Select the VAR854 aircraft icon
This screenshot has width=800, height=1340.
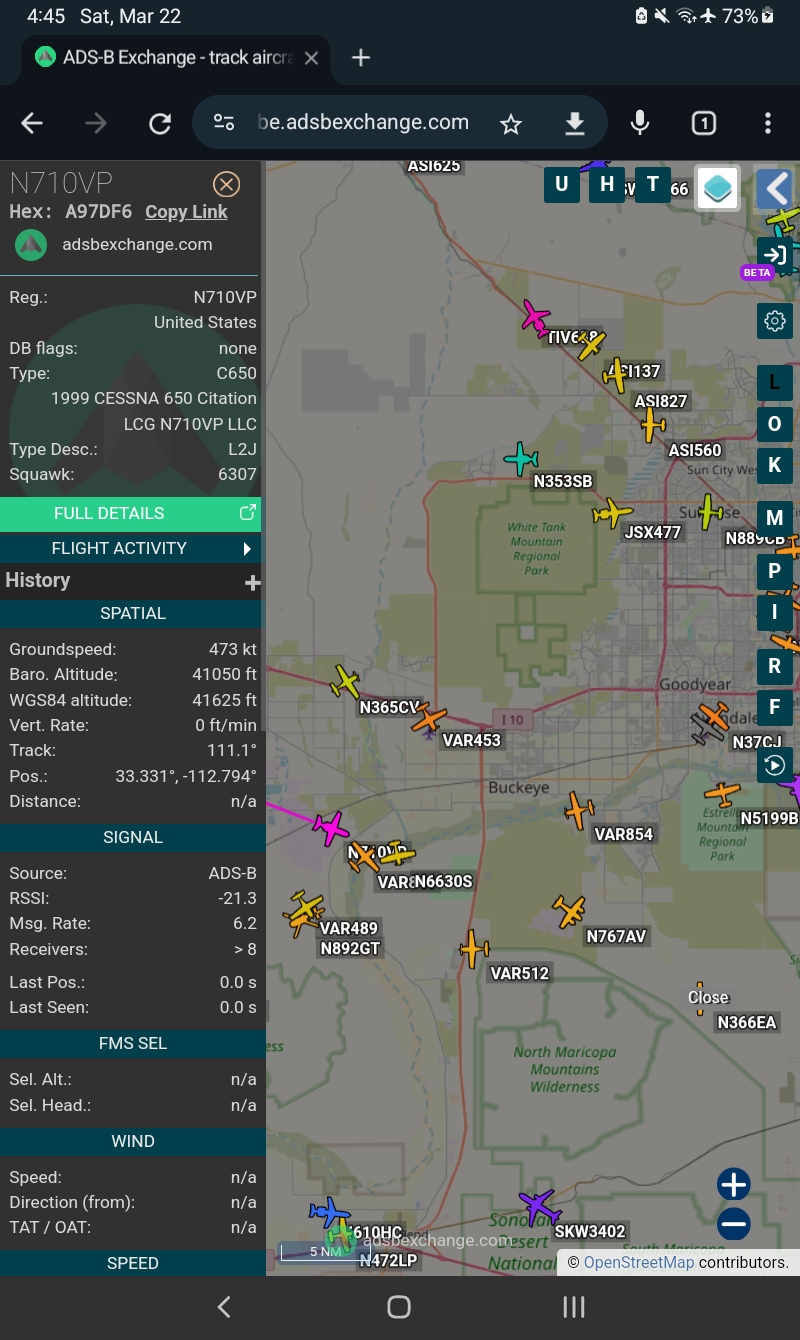pos(579,810)
